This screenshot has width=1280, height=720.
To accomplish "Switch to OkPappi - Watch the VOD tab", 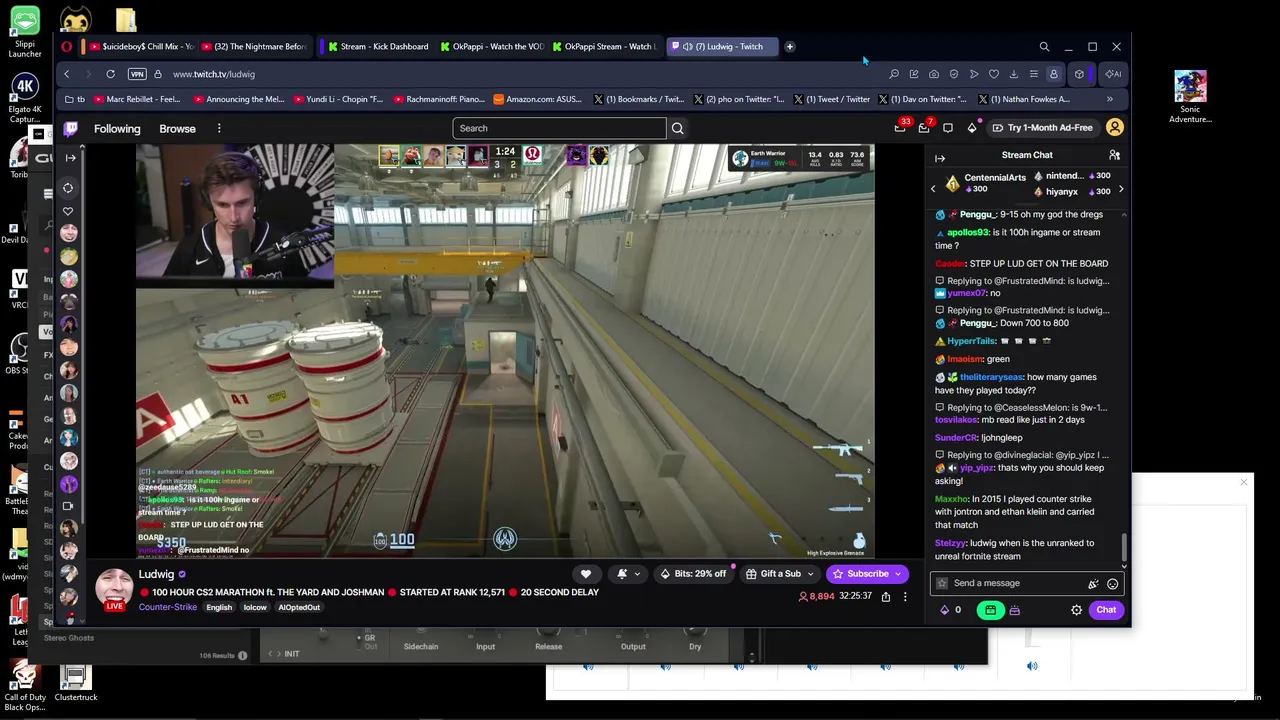I will tap(491, 46).
